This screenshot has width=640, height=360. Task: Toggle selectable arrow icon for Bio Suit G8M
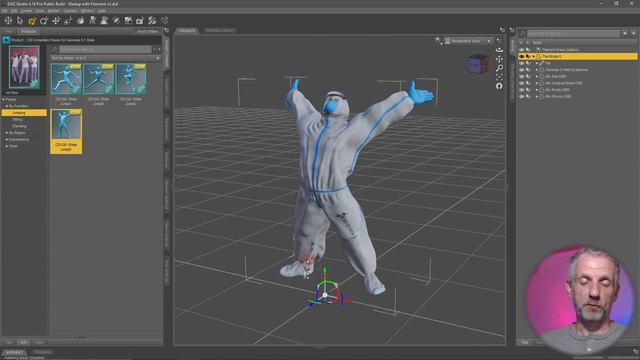point(528,76)
